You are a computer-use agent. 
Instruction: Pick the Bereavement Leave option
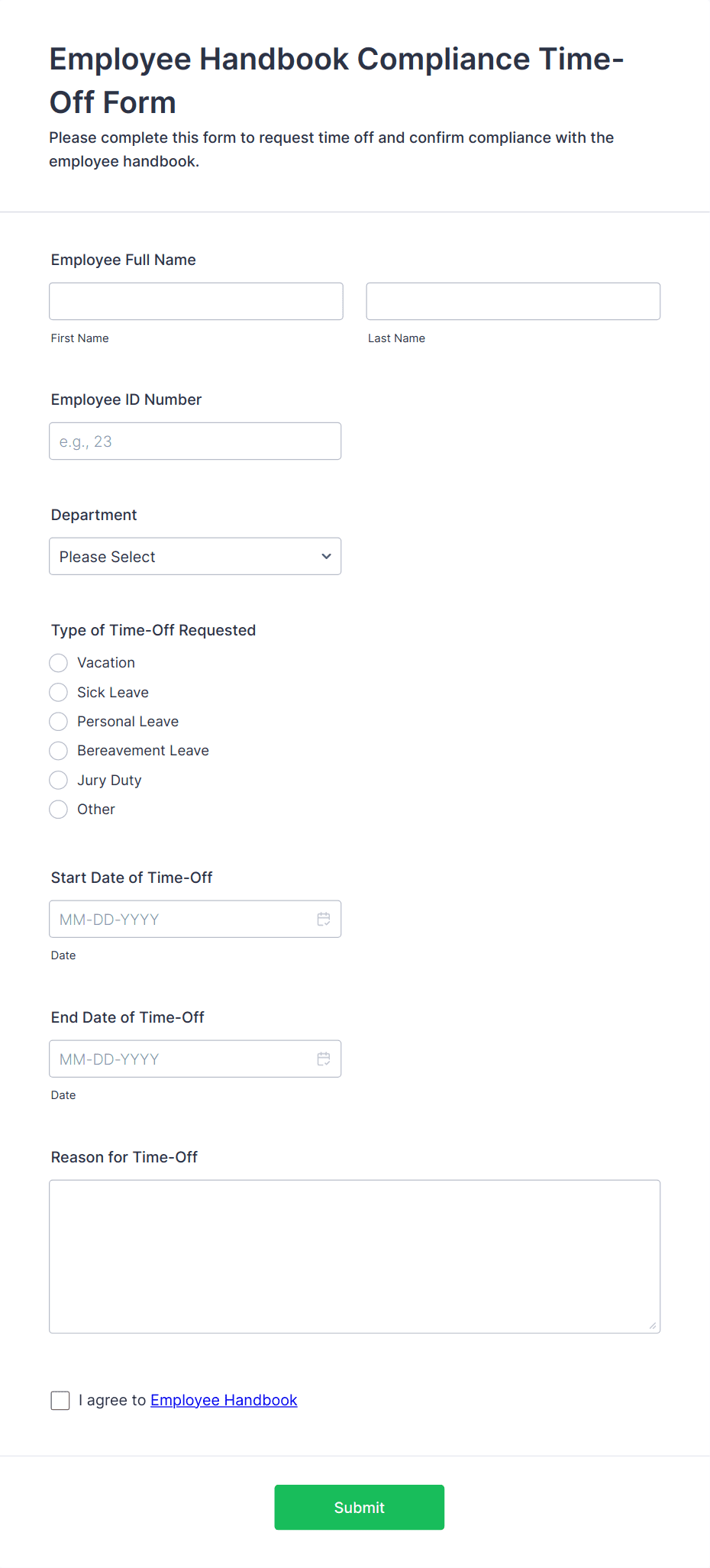[x=59, y=751]
